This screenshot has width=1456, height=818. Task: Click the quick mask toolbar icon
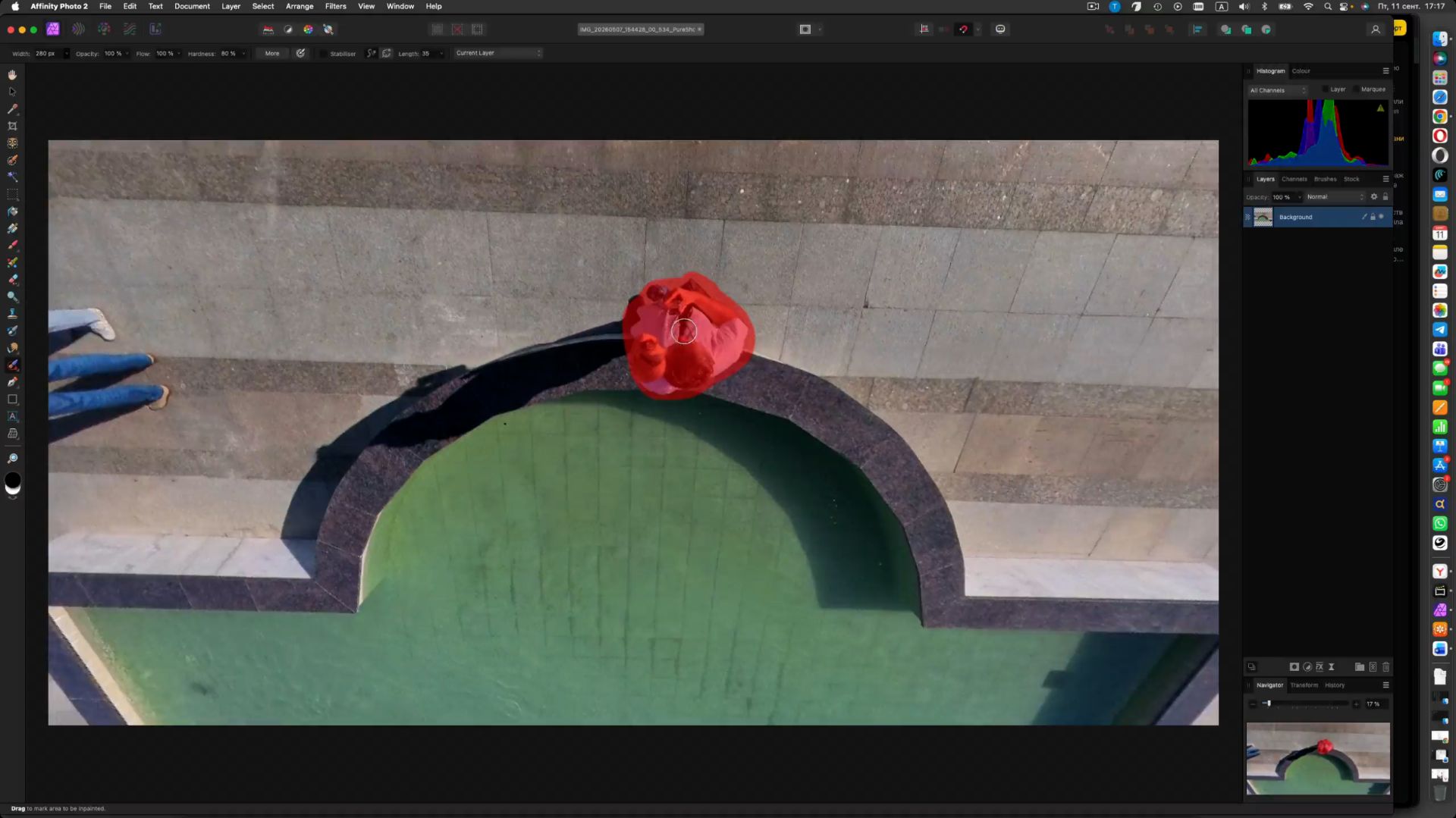[x=805, y=30]
